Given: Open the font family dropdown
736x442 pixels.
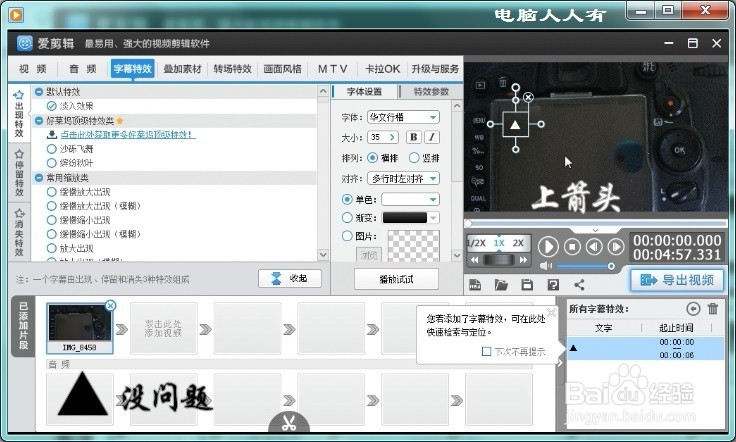Looking at the screenshot, I should (403, 117).
